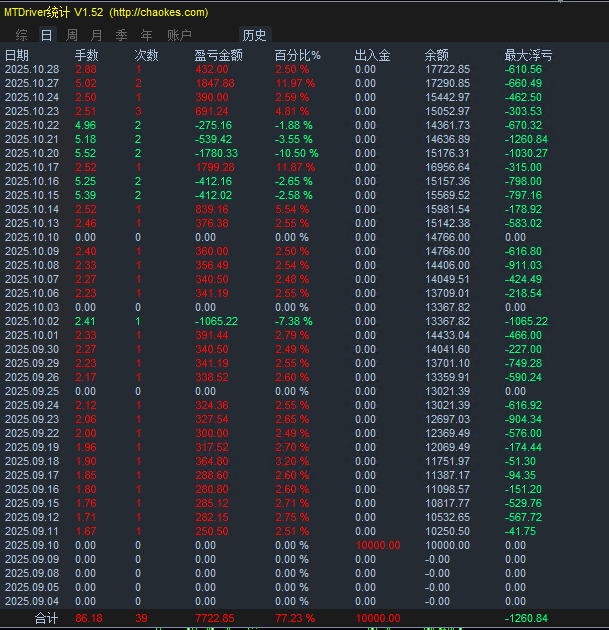Switch to the 年 yearly tab
Viewport: 609px width, 630px height.
click(x=146, y=35)
